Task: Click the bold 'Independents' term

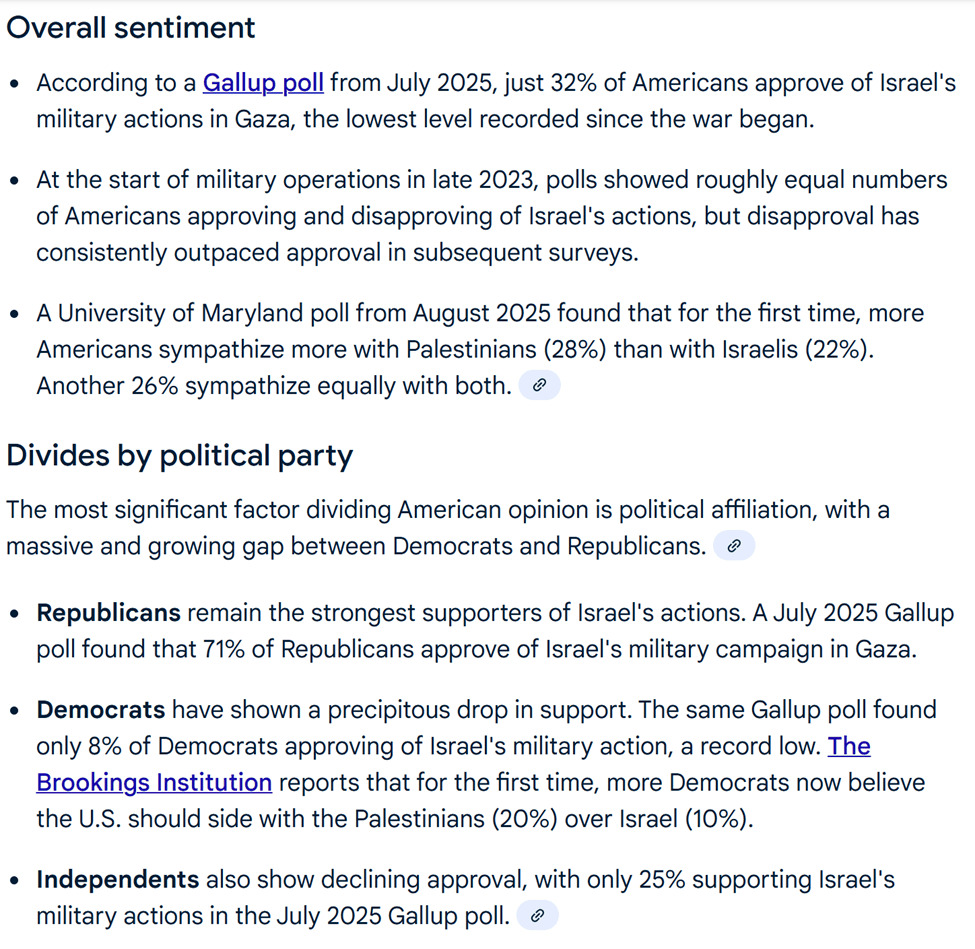Action: (x=118, y=879)
